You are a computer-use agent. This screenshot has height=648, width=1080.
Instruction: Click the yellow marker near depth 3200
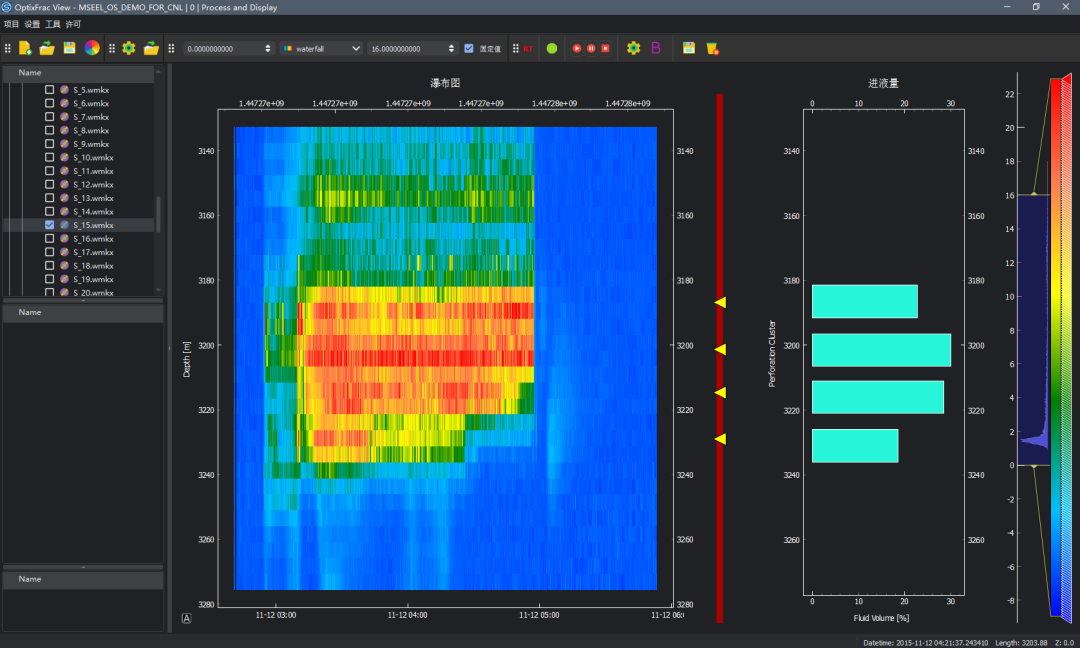click(x=720, y=349)
